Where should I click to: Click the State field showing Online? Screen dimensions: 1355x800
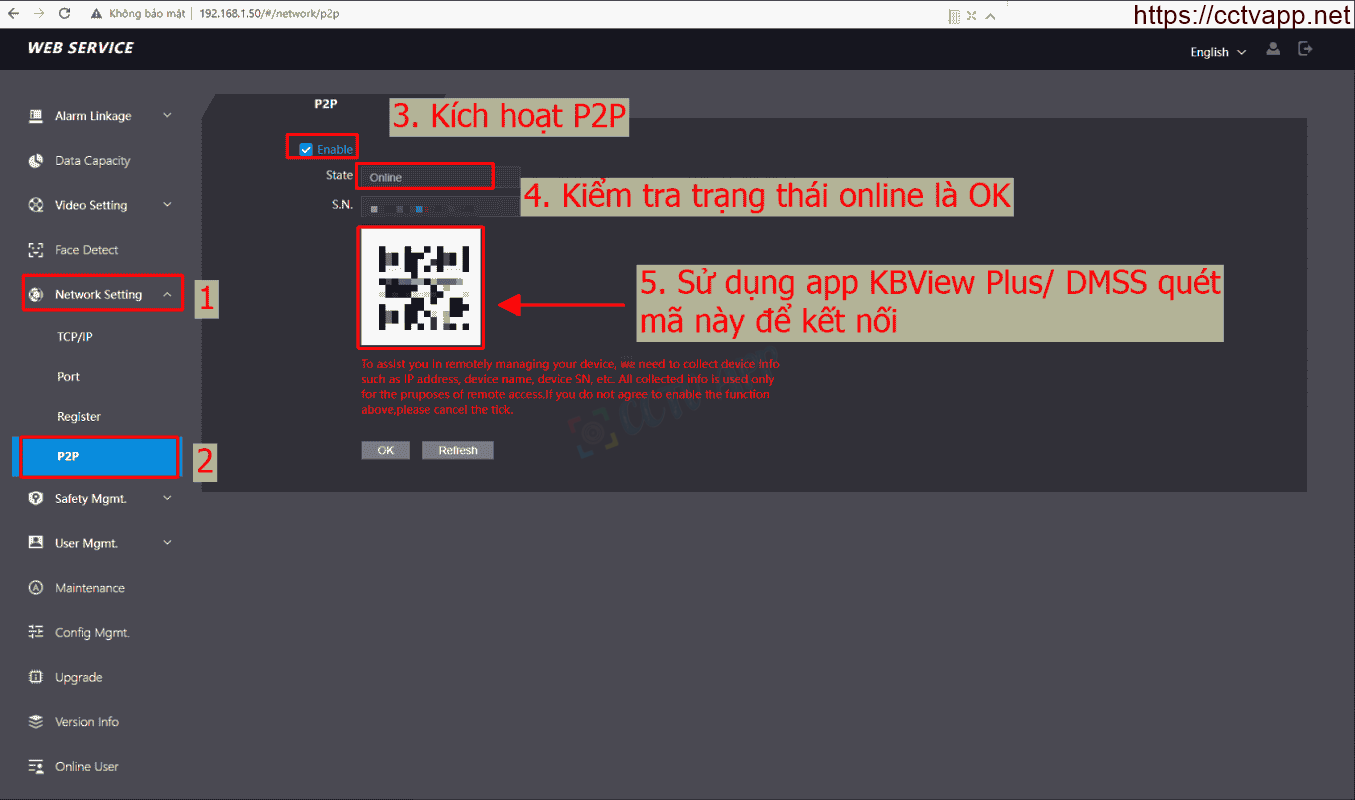[x=425, y=177]
